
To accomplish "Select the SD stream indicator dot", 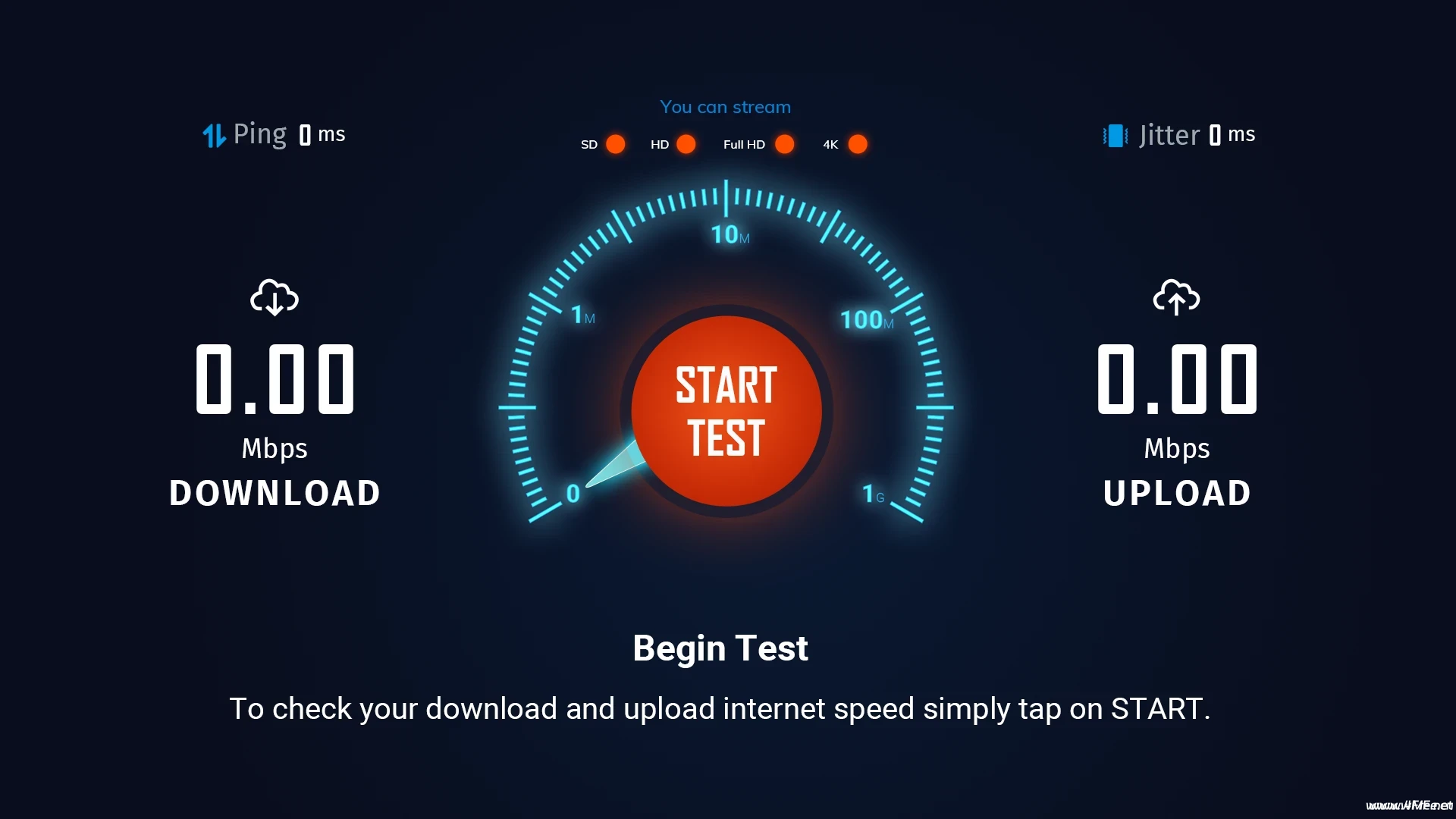I will coord(616,144).
